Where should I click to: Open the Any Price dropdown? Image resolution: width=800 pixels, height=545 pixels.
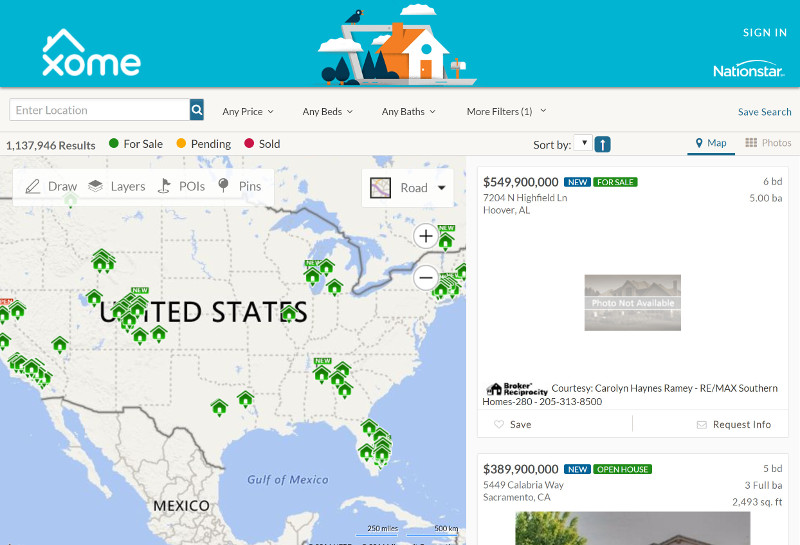pyautogui.click(x=248, y=111)
